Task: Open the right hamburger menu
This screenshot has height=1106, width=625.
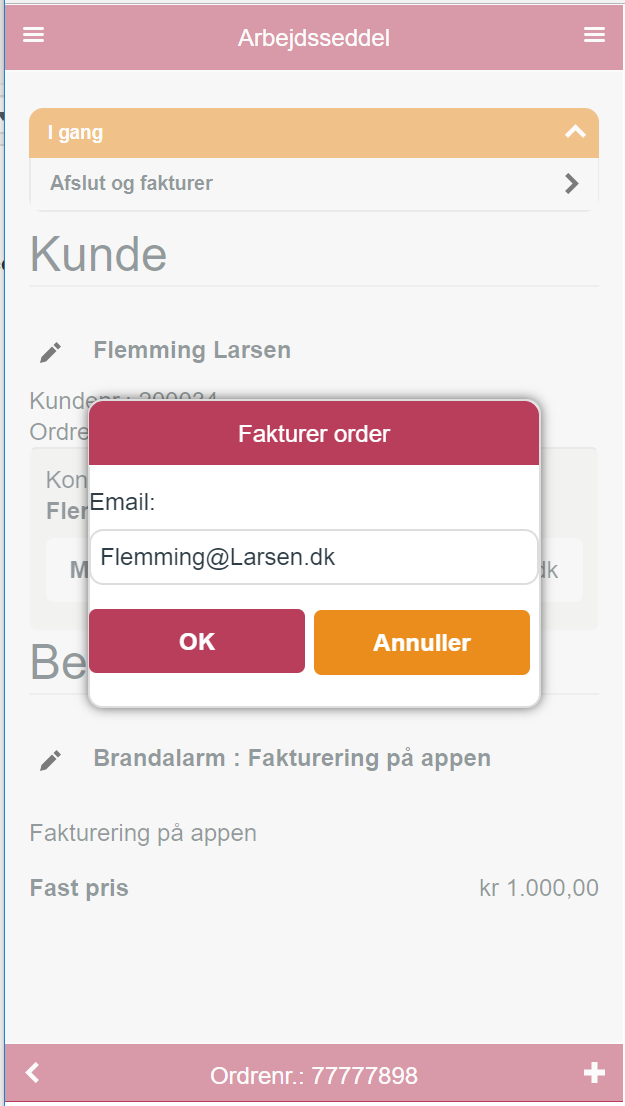Action: pyautogui.click(x=595, y=35)
